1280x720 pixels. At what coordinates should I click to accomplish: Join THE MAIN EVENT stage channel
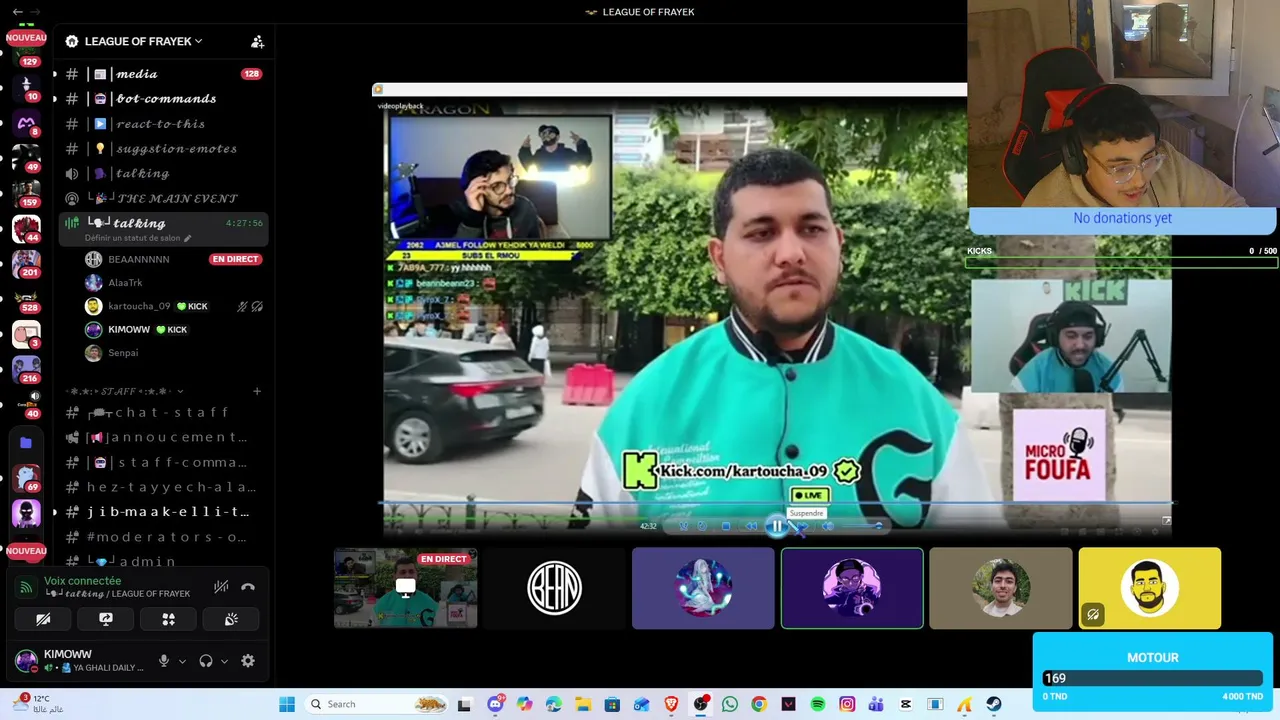pyautogui.click(x=164, y=199)
